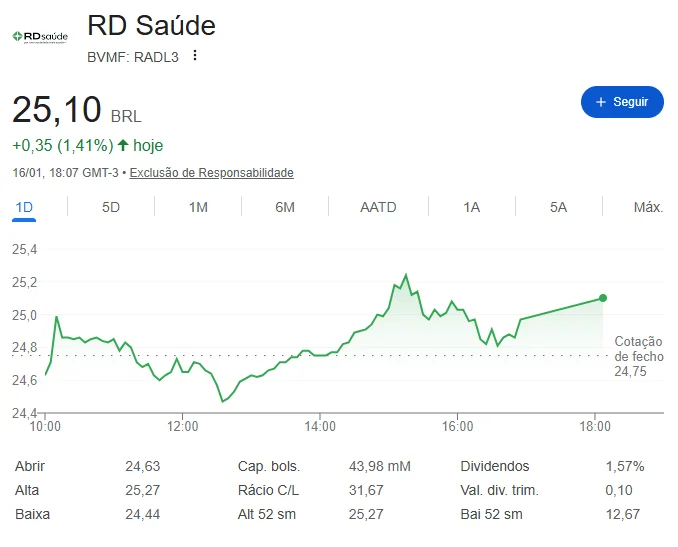Click the 16:00 time axis label
This screenshot has width=678, height=547.
click(457, 426)
